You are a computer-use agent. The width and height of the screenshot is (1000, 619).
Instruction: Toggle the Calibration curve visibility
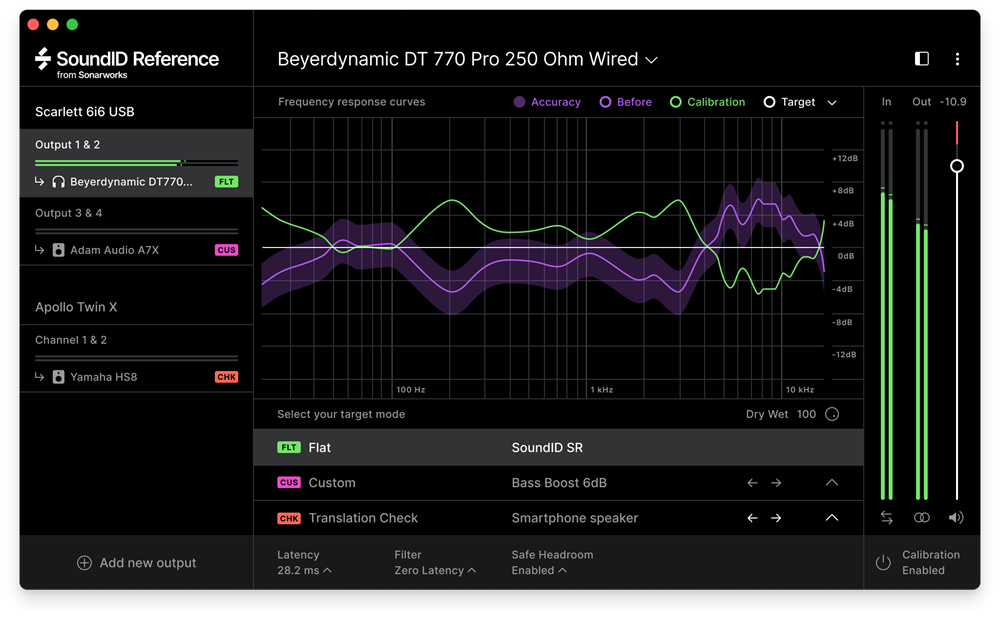(x=707, y=102)
